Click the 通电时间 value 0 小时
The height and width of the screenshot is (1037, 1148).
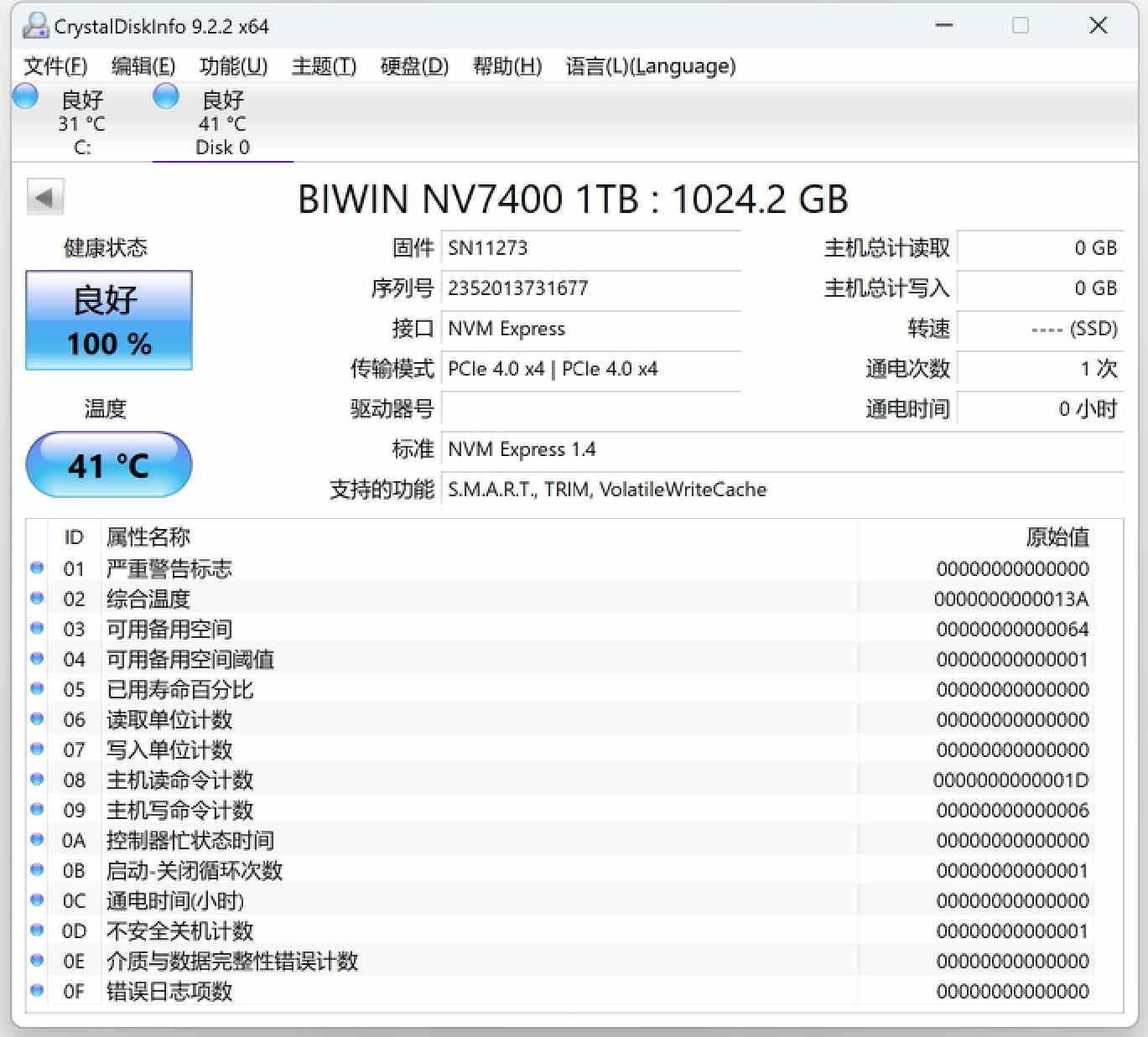click(1040, 408)
